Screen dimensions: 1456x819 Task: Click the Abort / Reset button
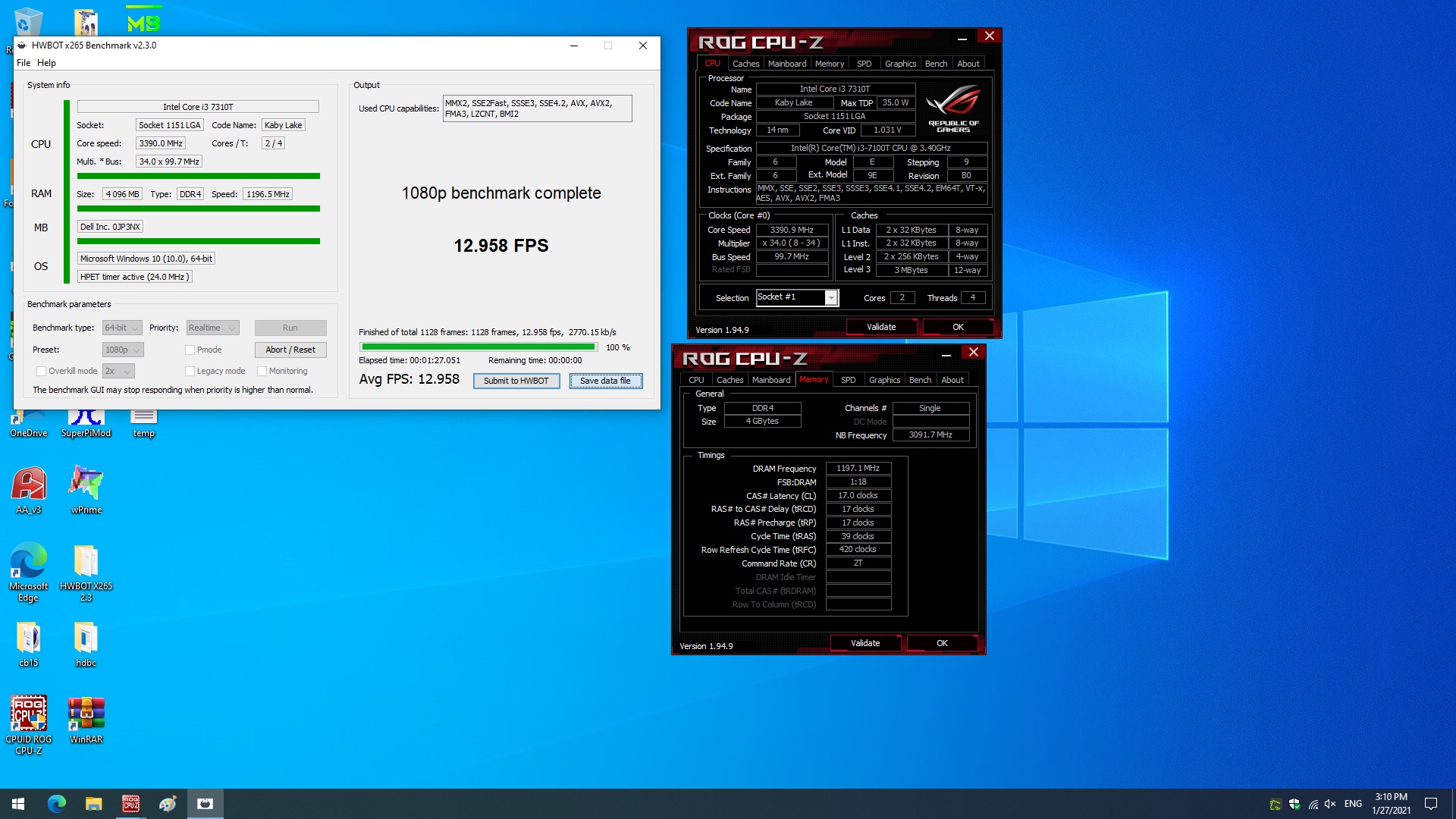click(290, 350)
